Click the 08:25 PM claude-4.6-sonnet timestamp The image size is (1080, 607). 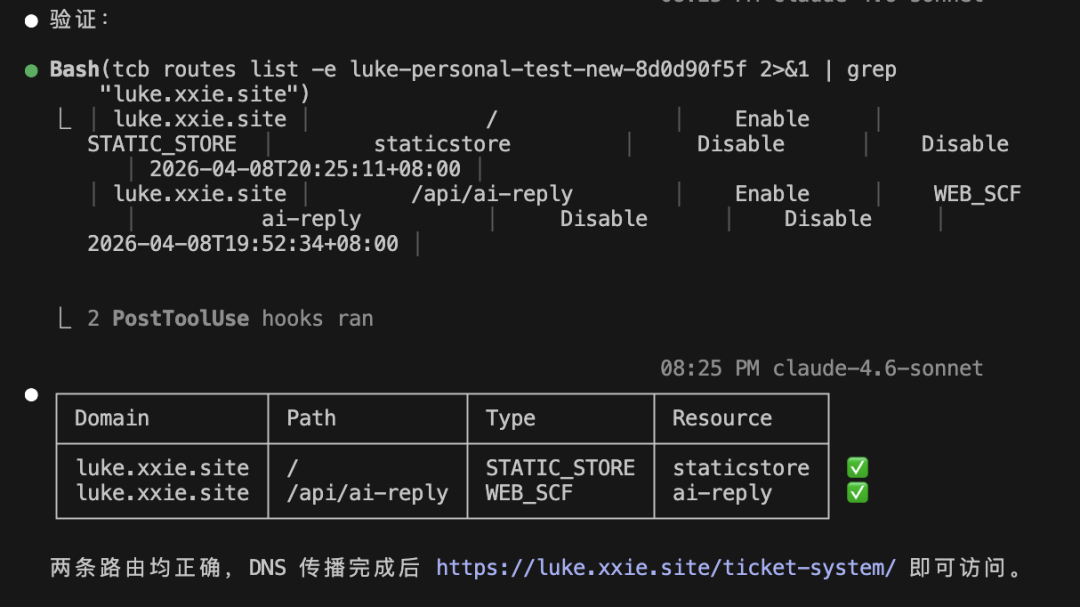click(821, 368)
